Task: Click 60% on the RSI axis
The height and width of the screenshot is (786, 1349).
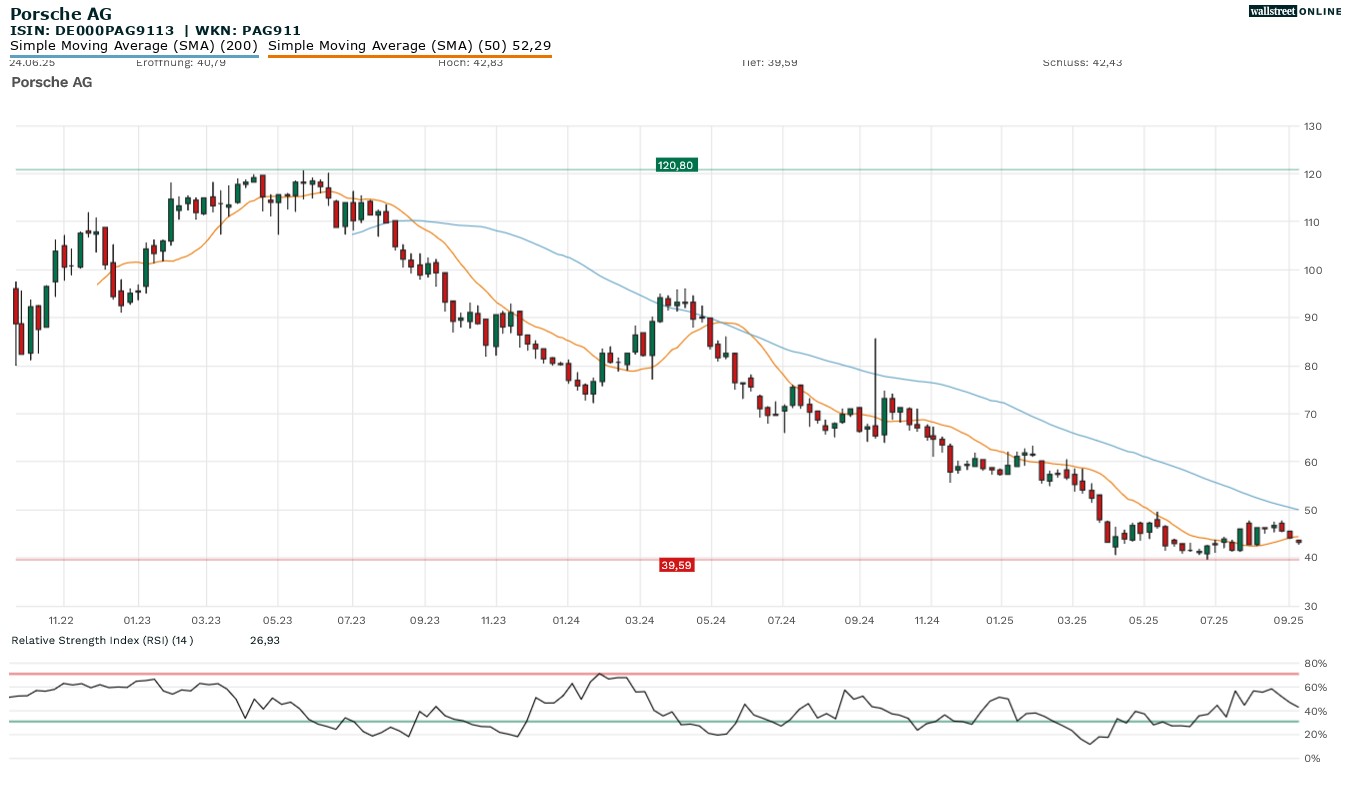Action: (1315, 688)
